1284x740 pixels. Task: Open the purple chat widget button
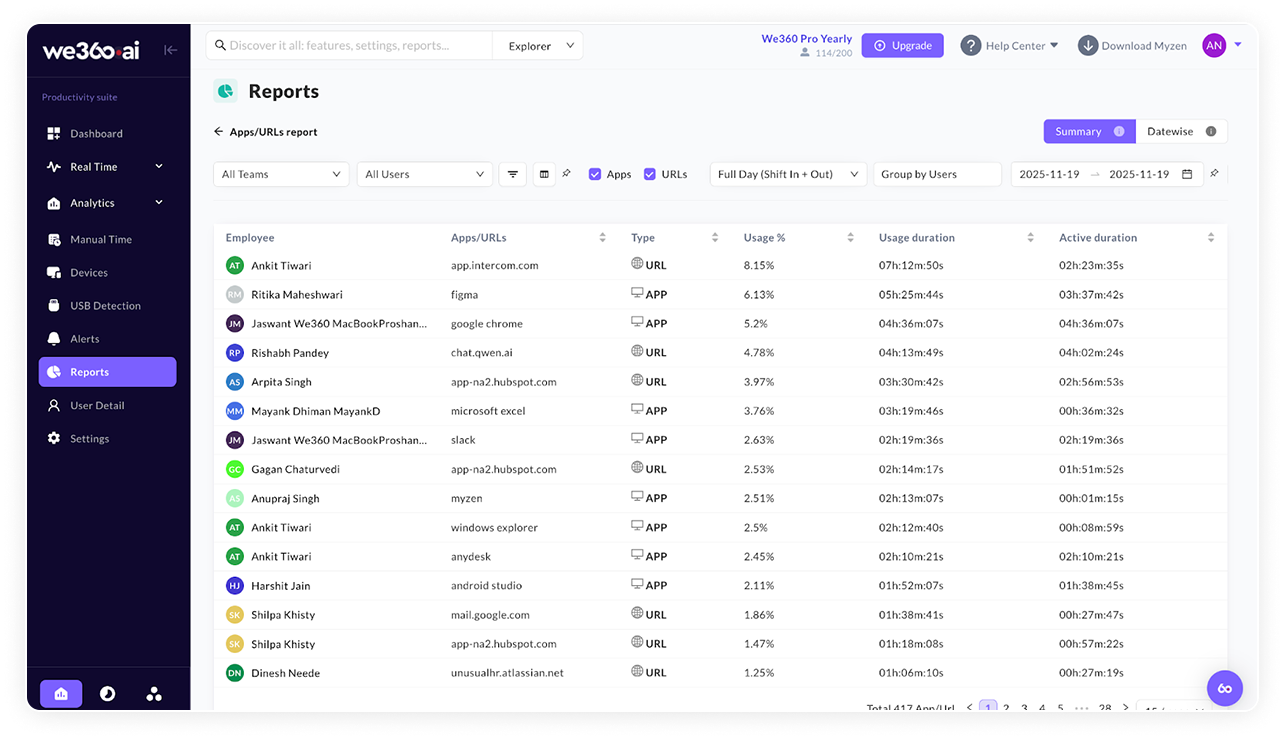[x=1225, y=688]
